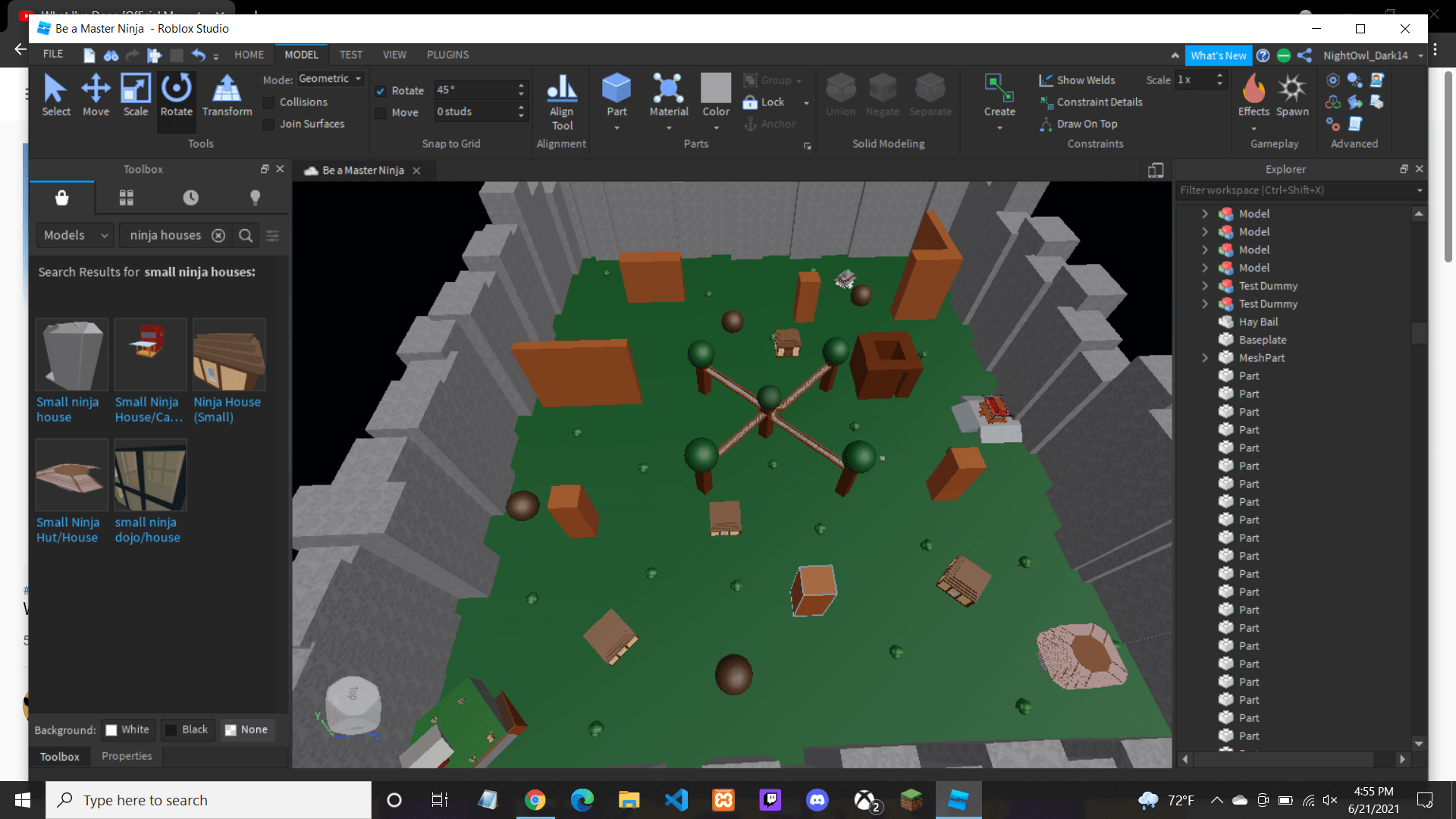Clear the ninja houses search text
1456x819 pixels.
pyautogui.click(x=218, y=236)
